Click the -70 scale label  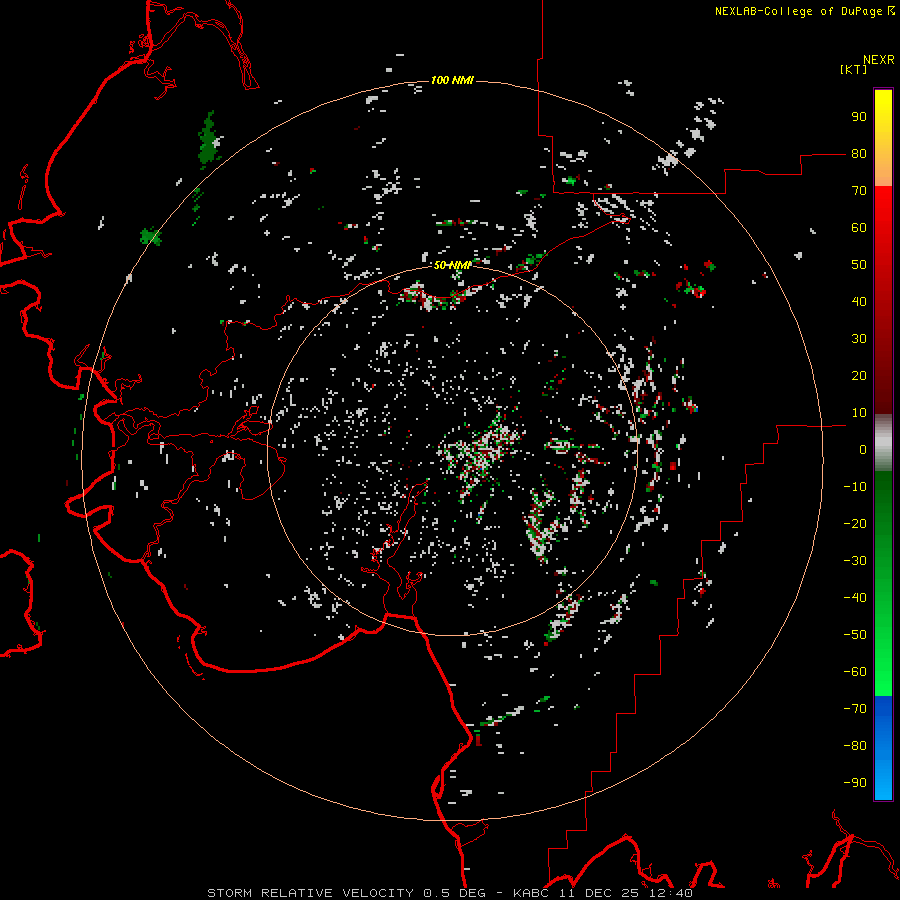[x=855, y=709]
